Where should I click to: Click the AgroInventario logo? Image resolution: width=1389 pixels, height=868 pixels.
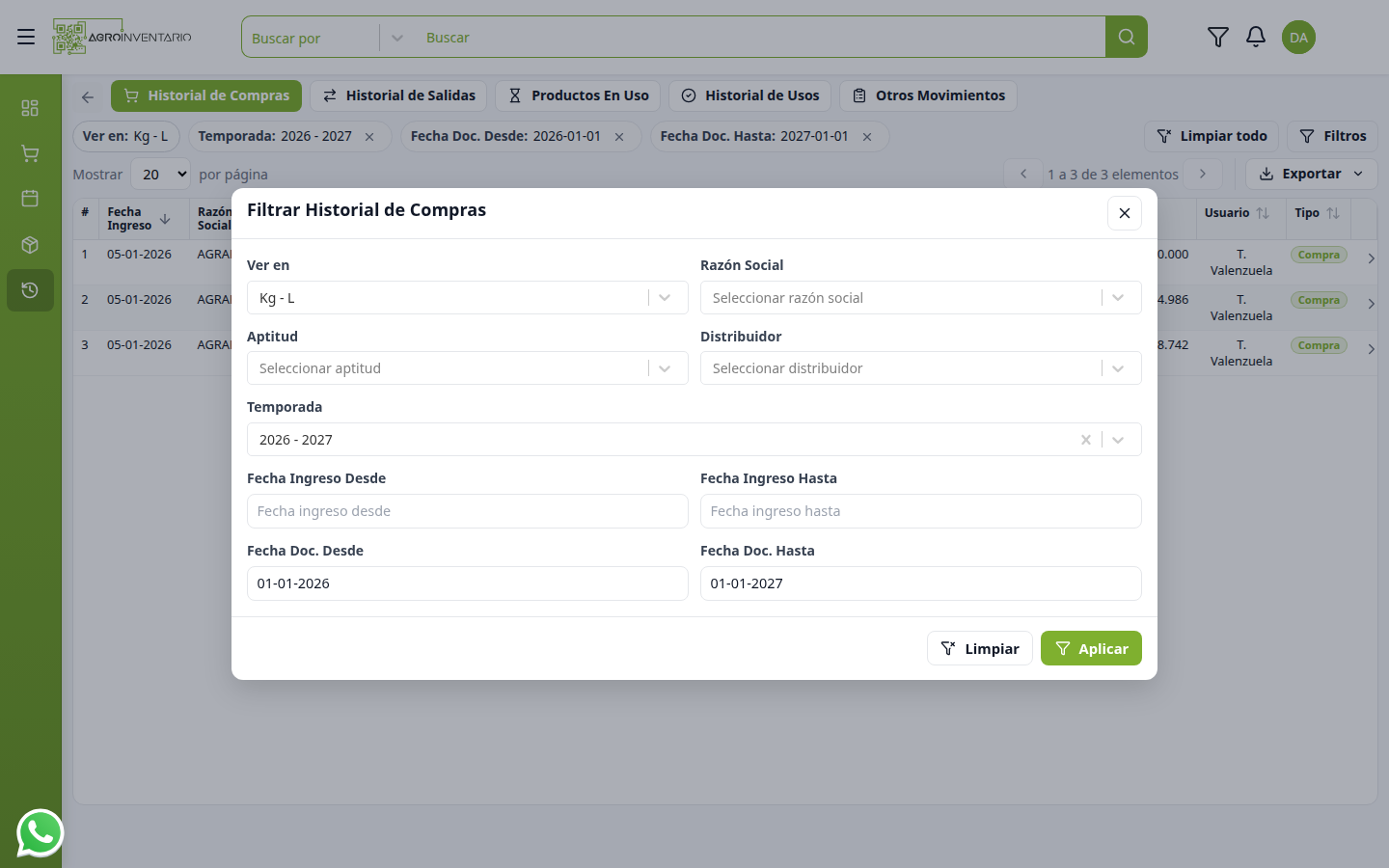pos(123,37)
